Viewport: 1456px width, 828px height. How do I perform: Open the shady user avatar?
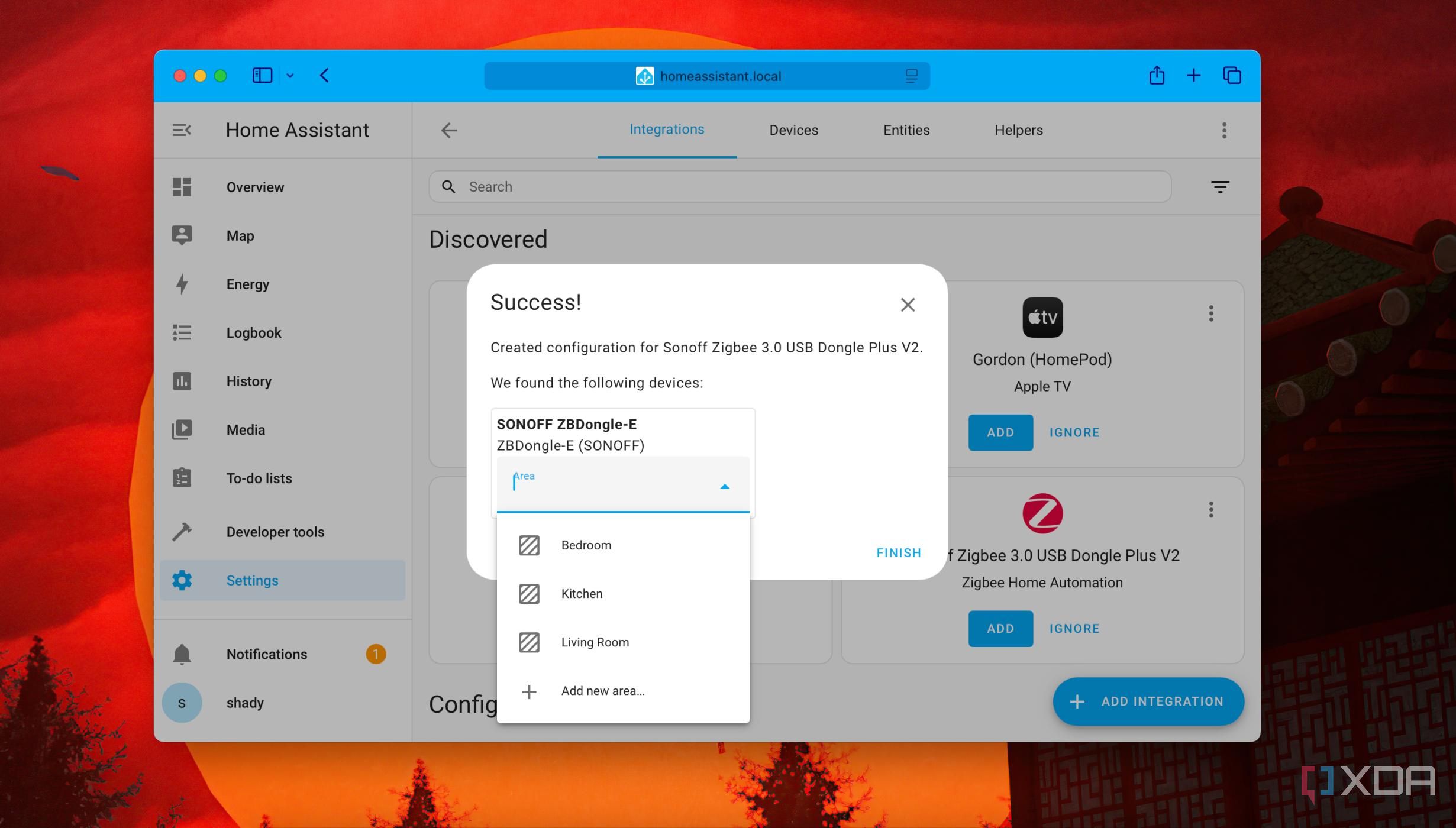[x=182, y=703]
